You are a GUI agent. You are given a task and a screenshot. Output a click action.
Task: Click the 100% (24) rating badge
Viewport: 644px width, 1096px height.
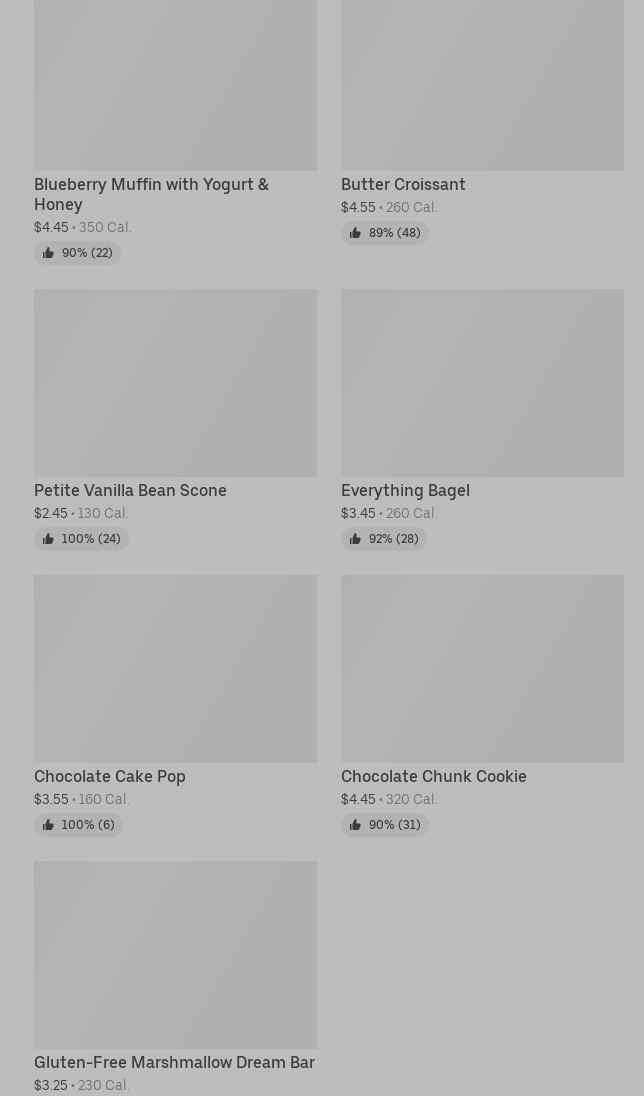click(82, 539)
